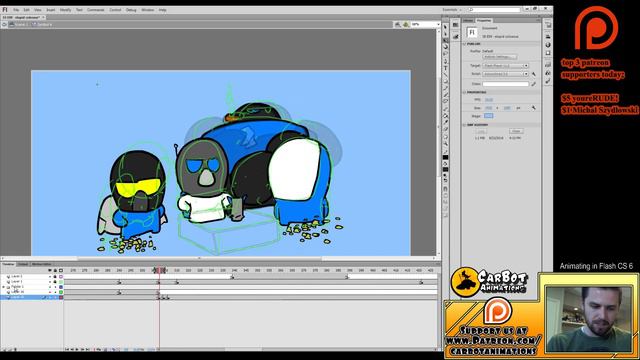Screen dimensions: 640x360
Task: Open the Script dropdown in Publish section
Action: [x=506, y=74]
